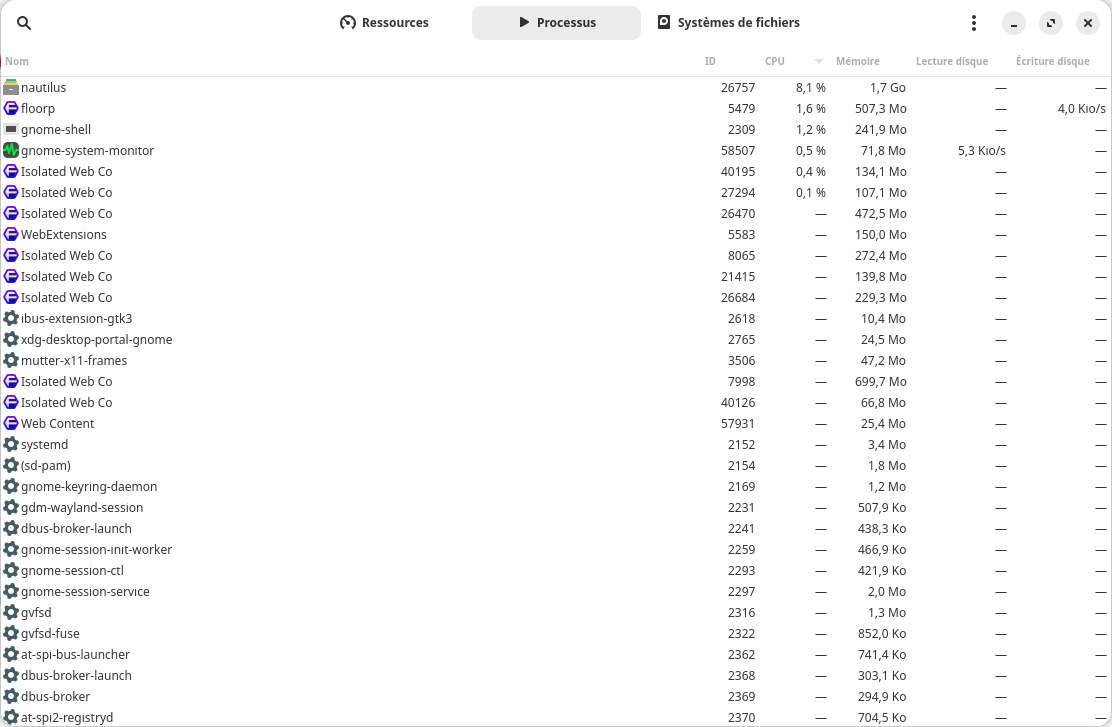Sort by Écriture disque column
1112x727 pixels.
point(1052,61)
